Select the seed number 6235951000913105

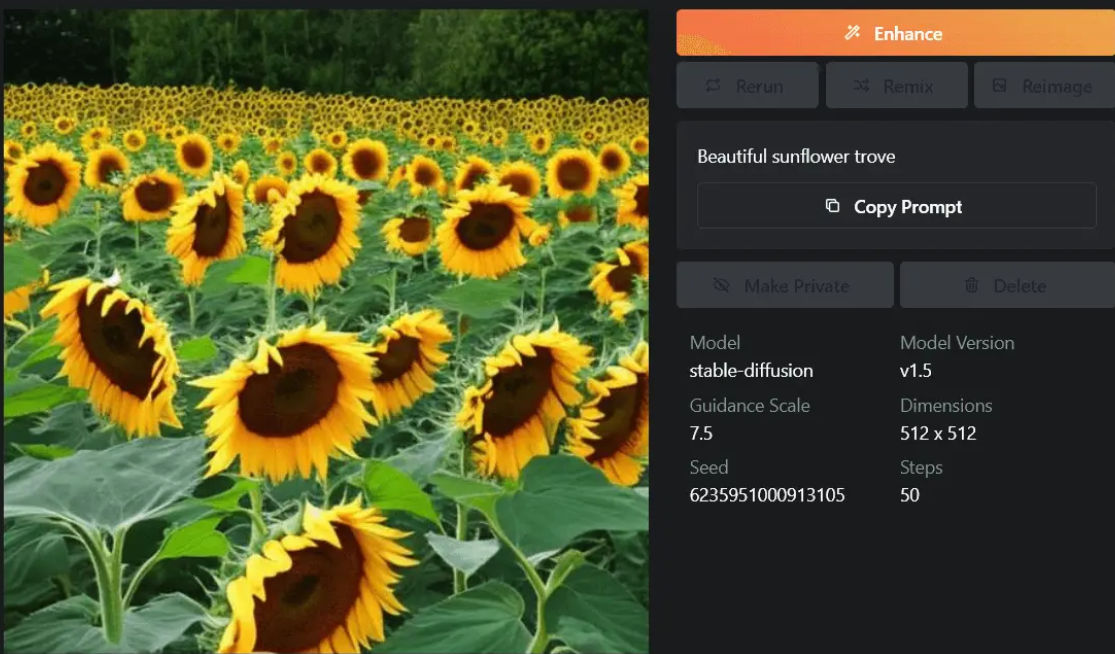point(767,495)
